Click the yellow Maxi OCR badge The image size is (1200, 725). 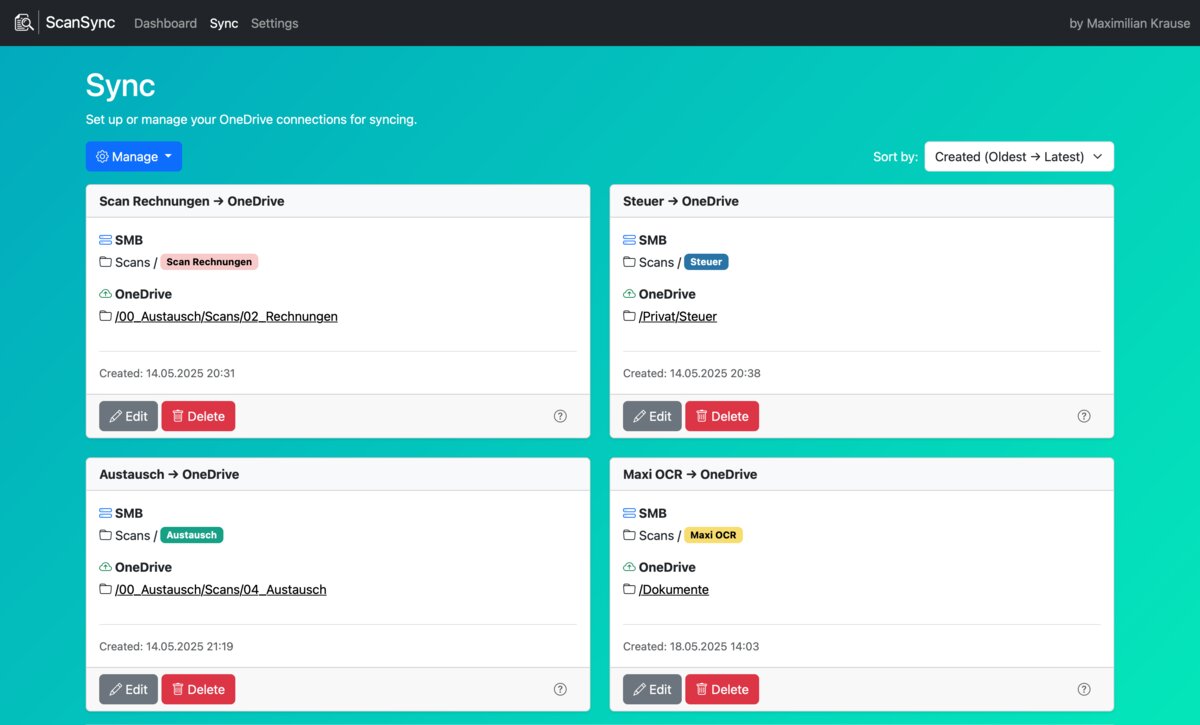click(x=713, y=535)
